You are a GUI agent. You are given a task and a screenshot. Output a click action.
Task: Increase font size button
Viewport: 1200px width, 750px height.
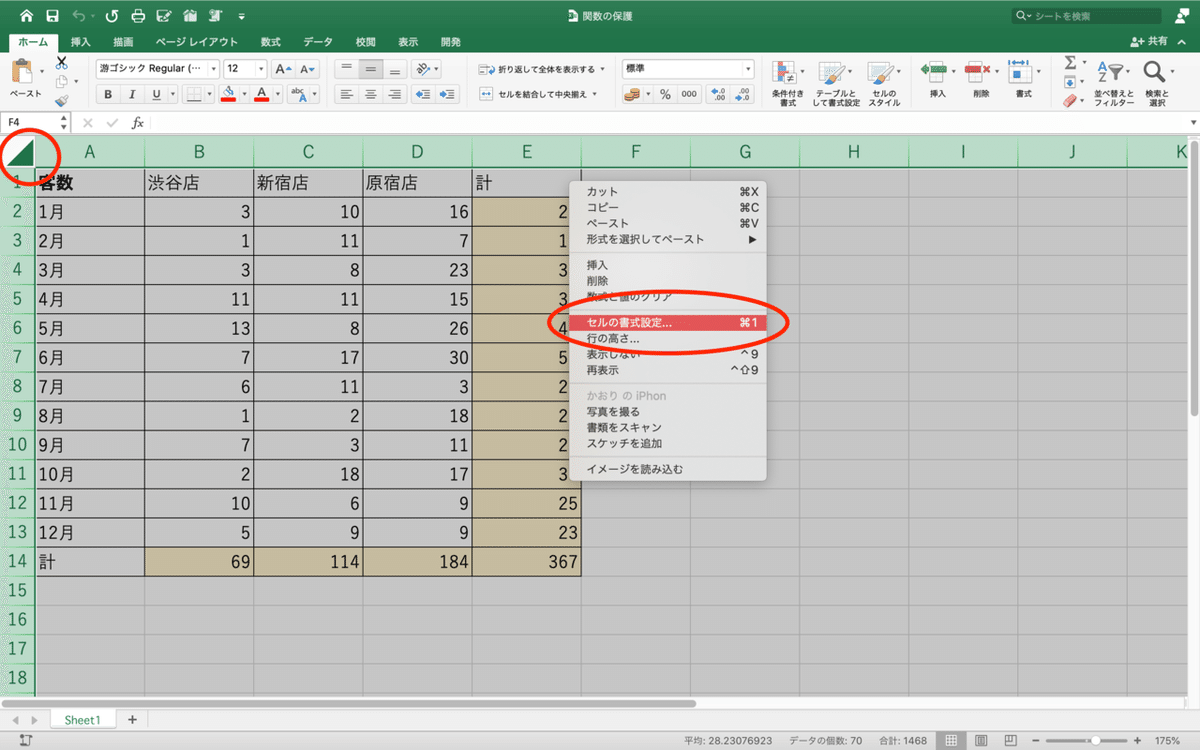(x=283, y=69)
